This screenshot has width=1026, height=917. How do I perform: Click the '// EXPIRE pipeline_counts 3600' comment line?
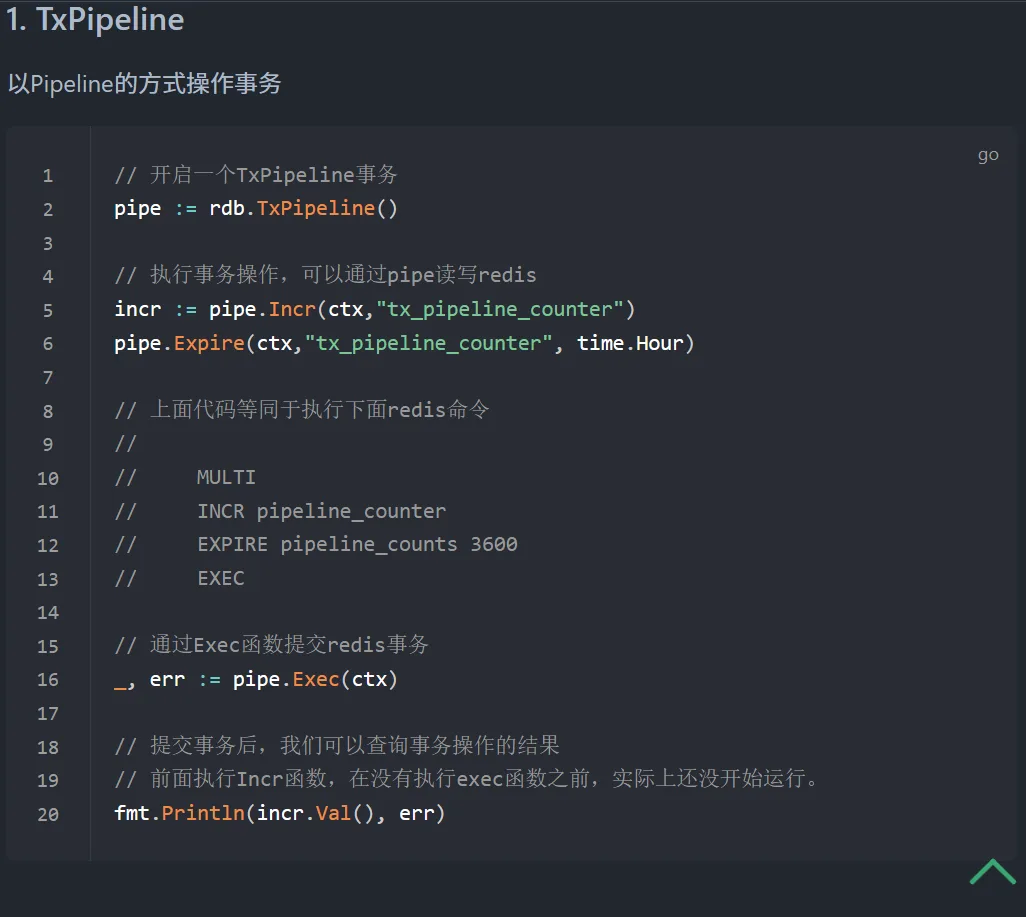(x=316, y=545)
